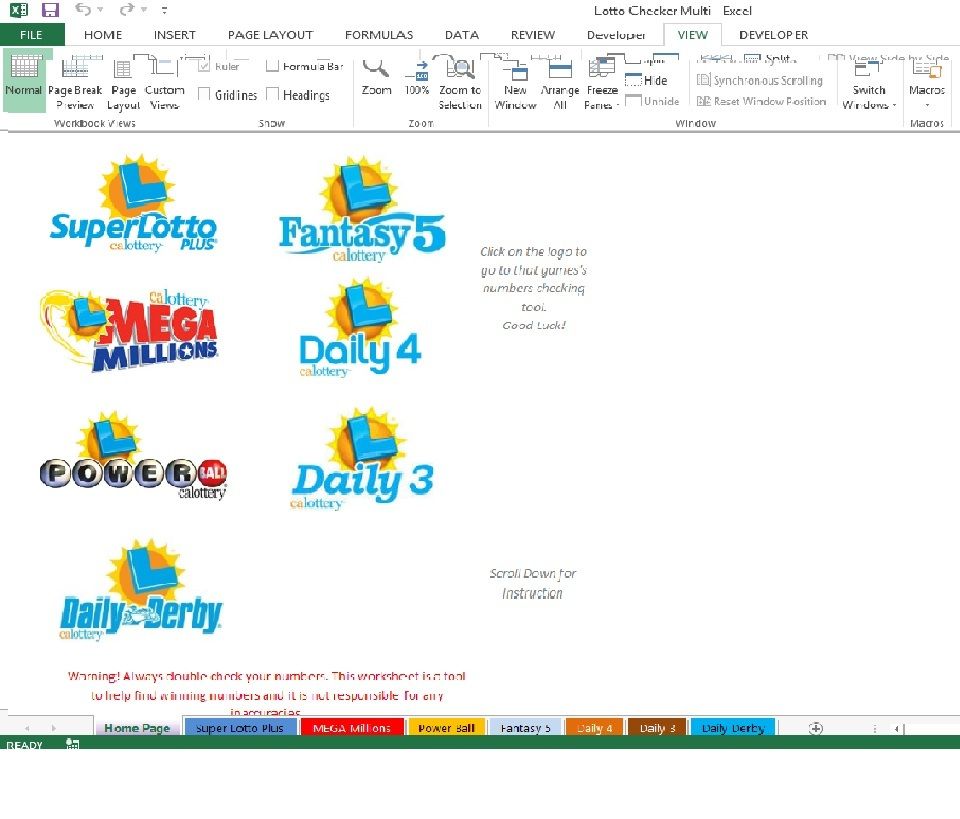The image size is (960, 819).
Task: Click the Mega Millions logo
Action: [x=129, y=331]
